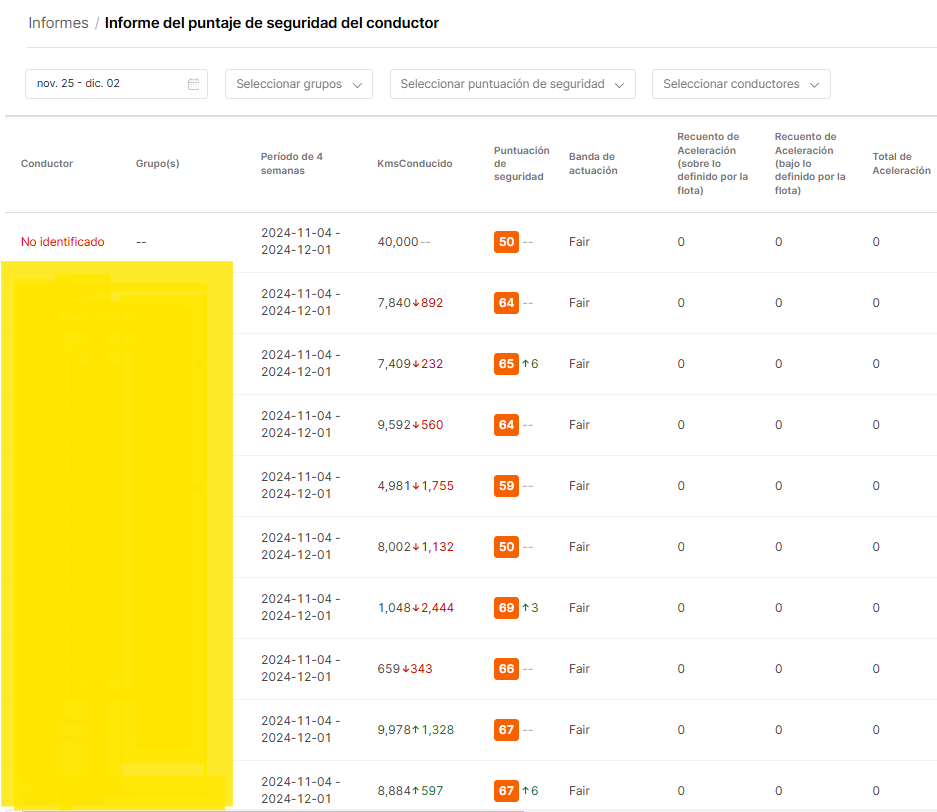The width and height of the screenshot is (937, 812).
Task: Click the orange score badge 69
Action: (x=506, y=608)
